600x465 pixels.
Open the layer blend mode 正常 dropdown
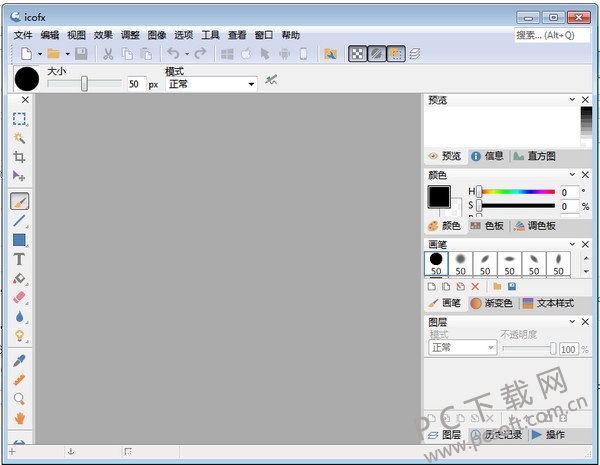click(x=463, y=348)
